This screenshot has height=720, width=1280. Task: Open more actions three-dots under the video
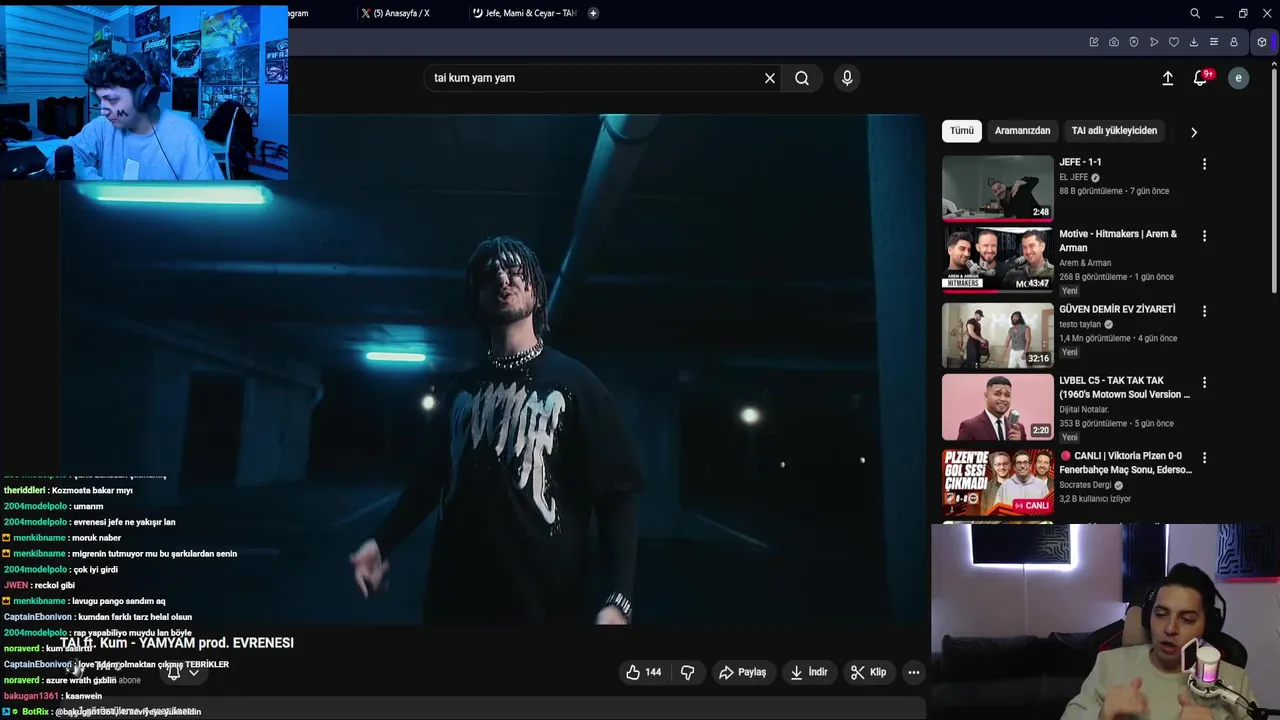coord(914,672)
